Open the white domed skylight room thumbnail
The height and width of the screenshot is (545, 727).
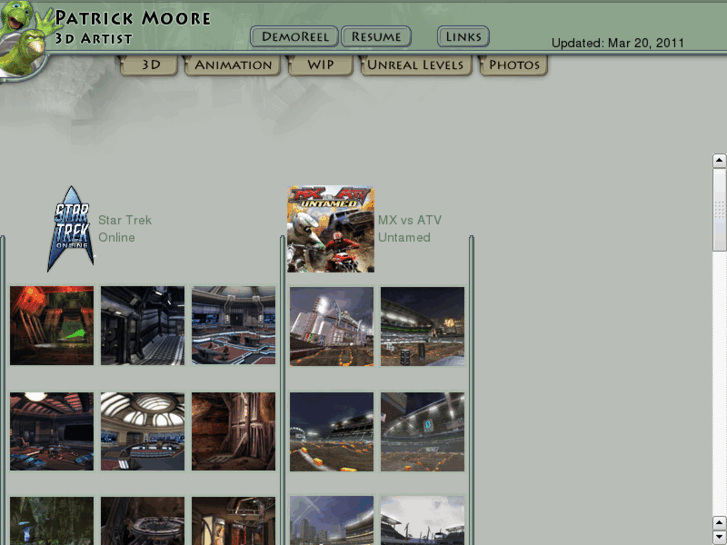pos(143,431)
